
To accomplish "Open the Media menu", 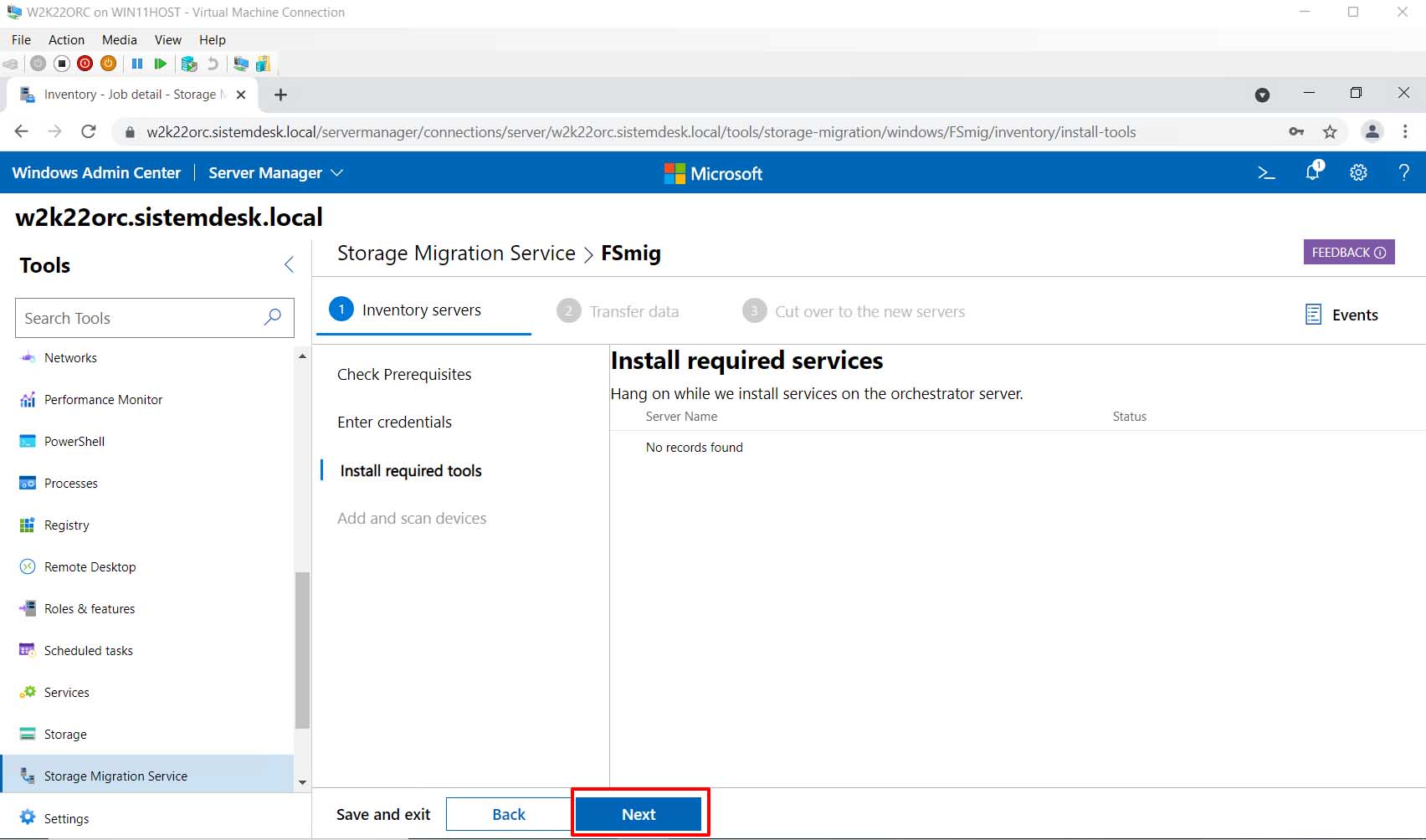I will 119,40.
